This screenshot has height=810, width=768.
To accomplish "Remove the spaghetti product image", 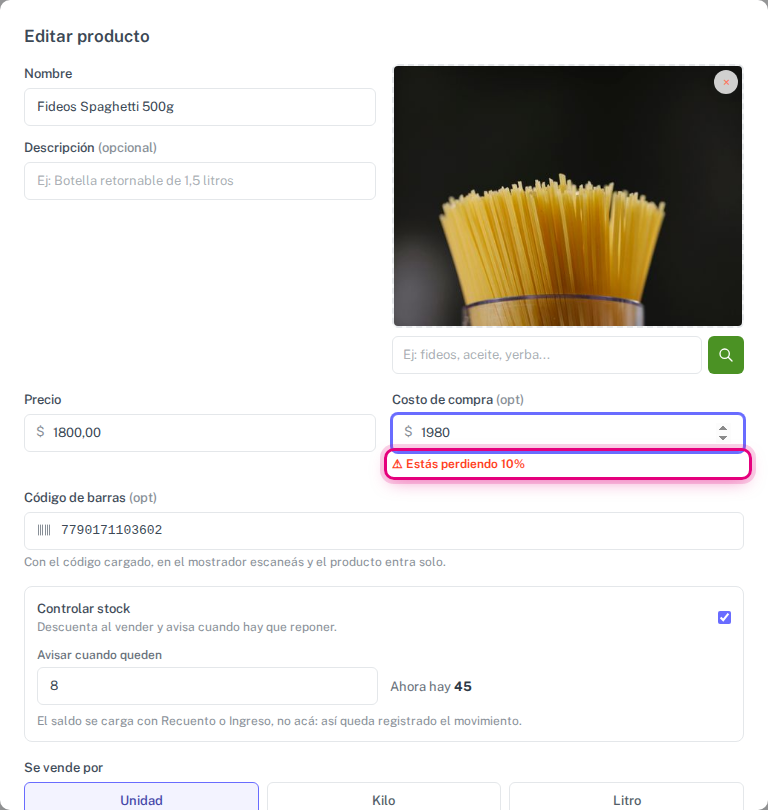I will coord(726,82).
